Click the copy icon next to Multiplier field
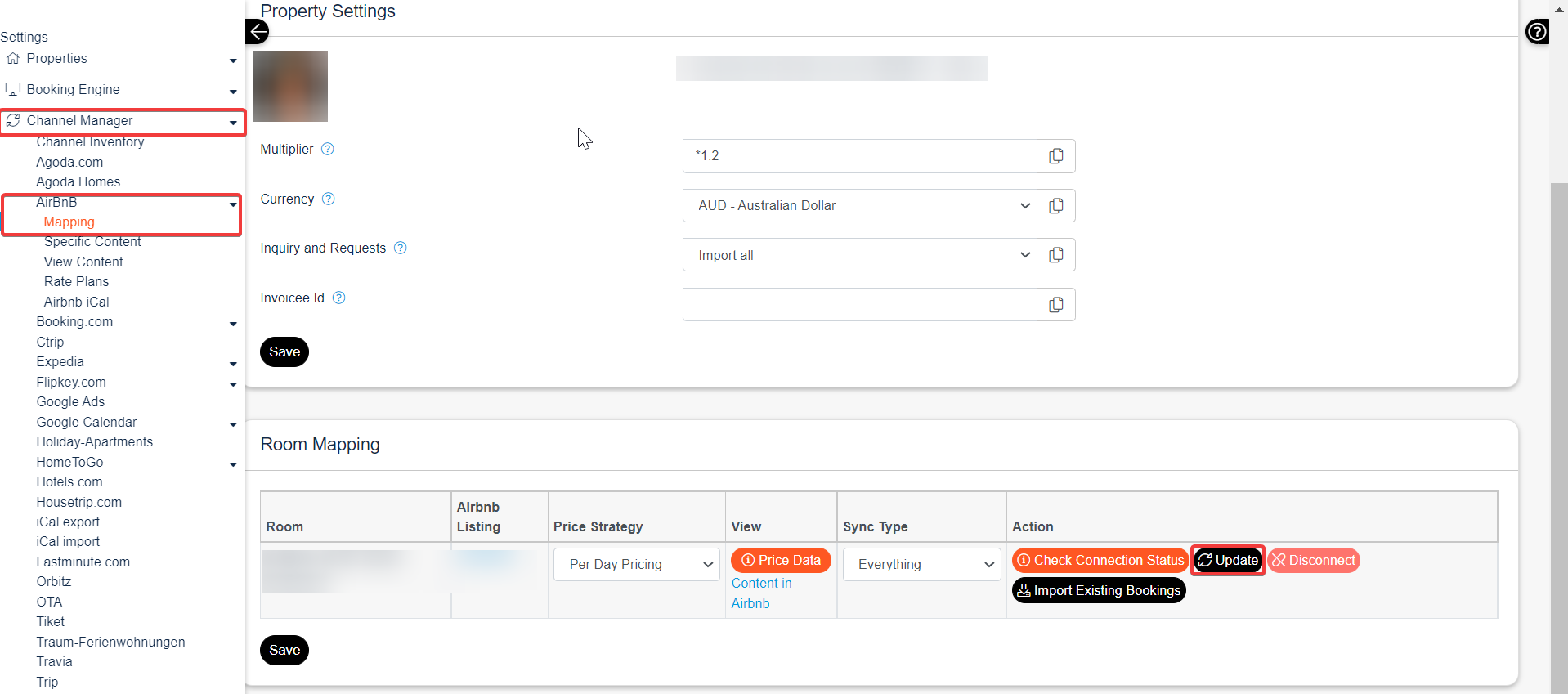1568x694 pixels. pos(1056,156)
